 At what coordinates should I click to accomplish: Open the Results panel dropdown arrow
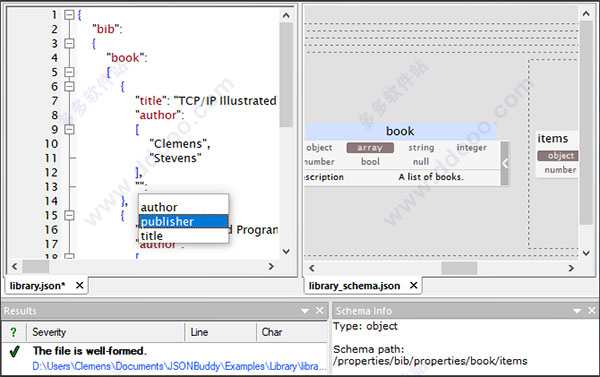click(x=305, y=311)
